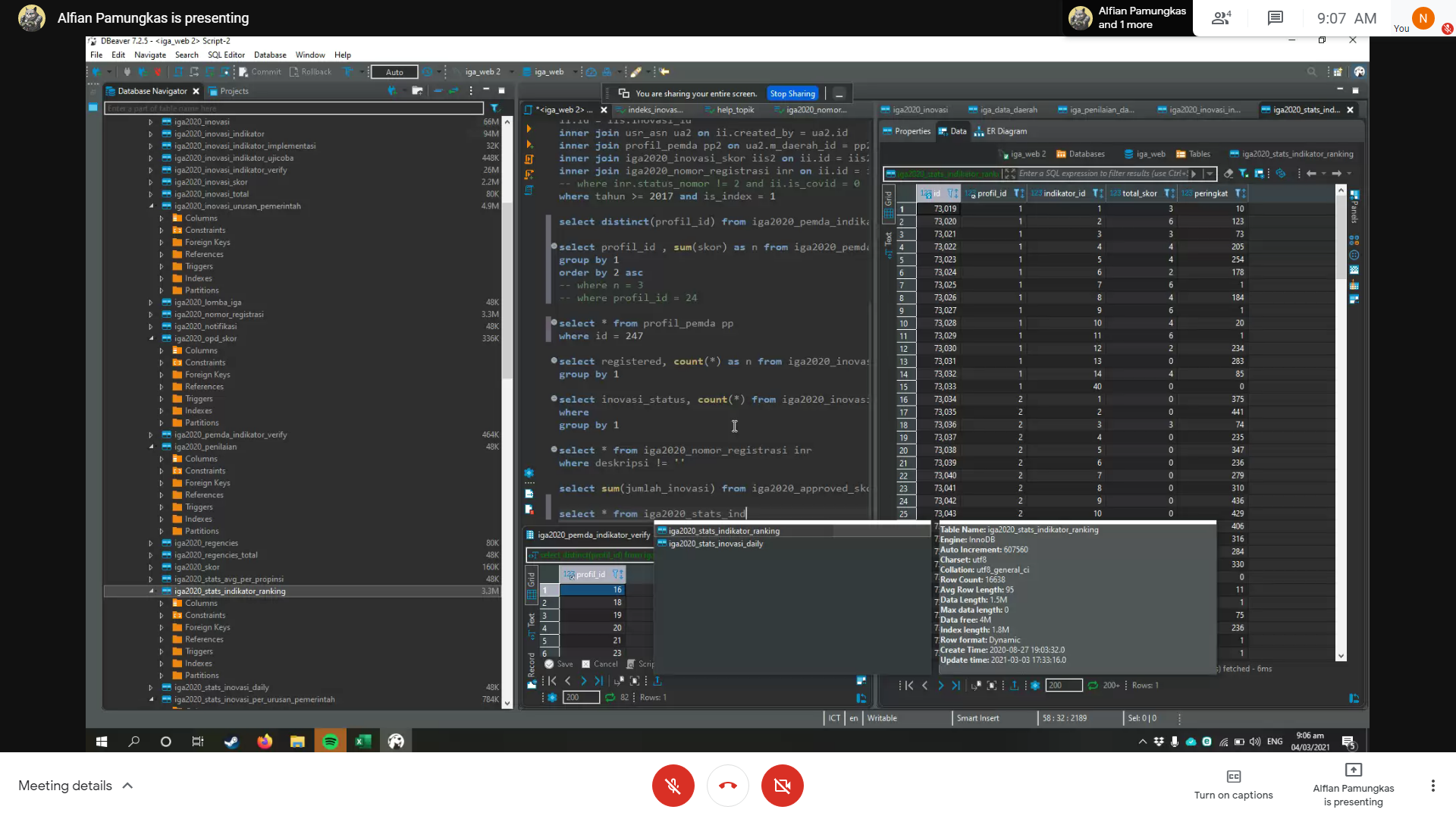This screenshot has height=819, width=1456.
Task: Open the iga_data_daerah editor tab
Action: coord(1008,110)
